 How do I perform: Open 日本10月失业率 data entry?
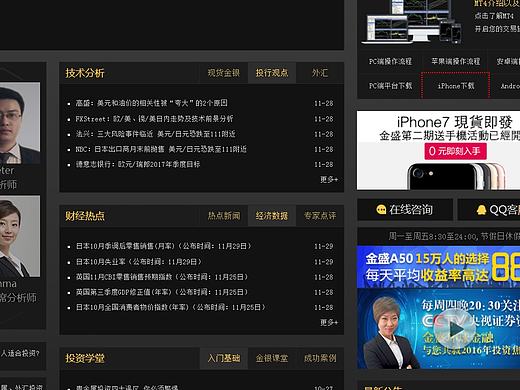(139, 262)
